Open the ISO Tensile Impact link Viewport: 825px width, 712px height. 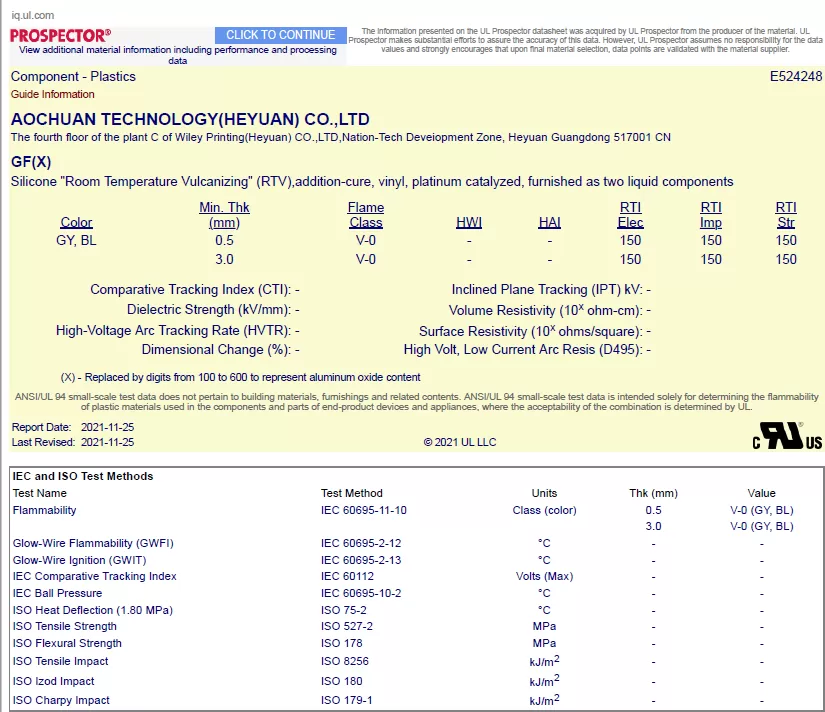click(61, 661)
